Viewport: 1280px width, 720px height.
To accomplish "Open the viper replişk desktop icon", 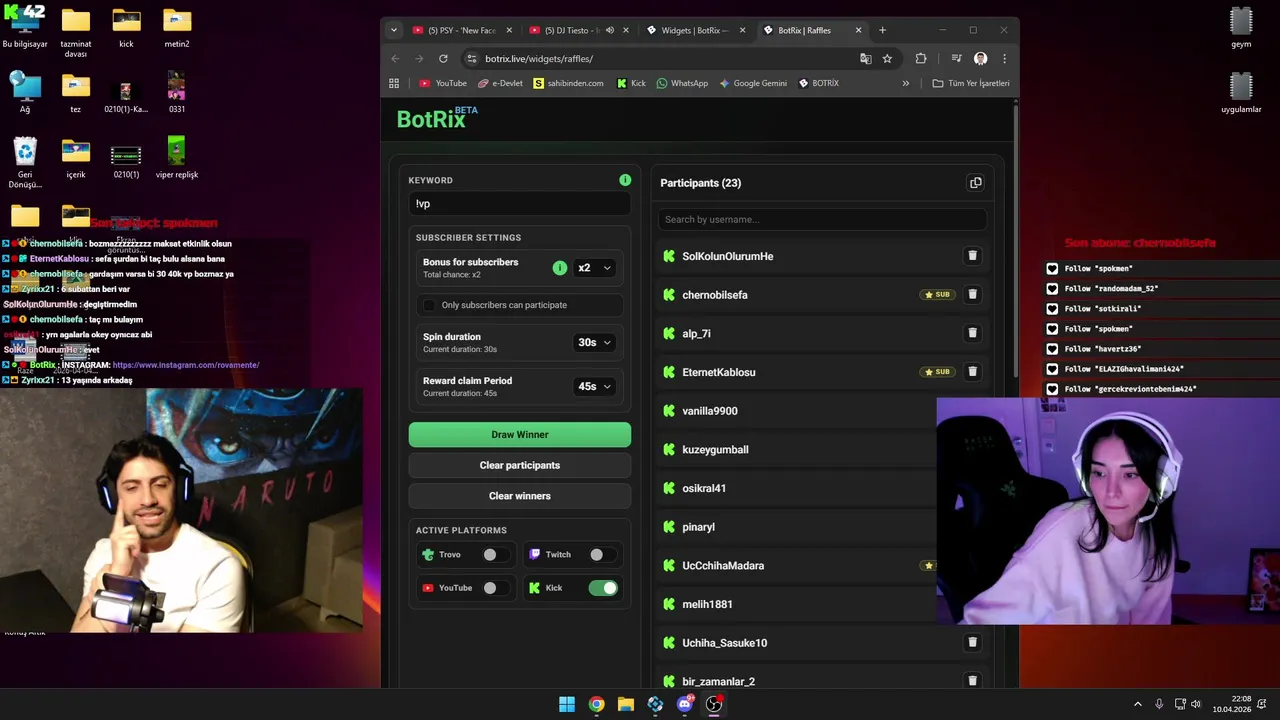I will click(177, 158).
